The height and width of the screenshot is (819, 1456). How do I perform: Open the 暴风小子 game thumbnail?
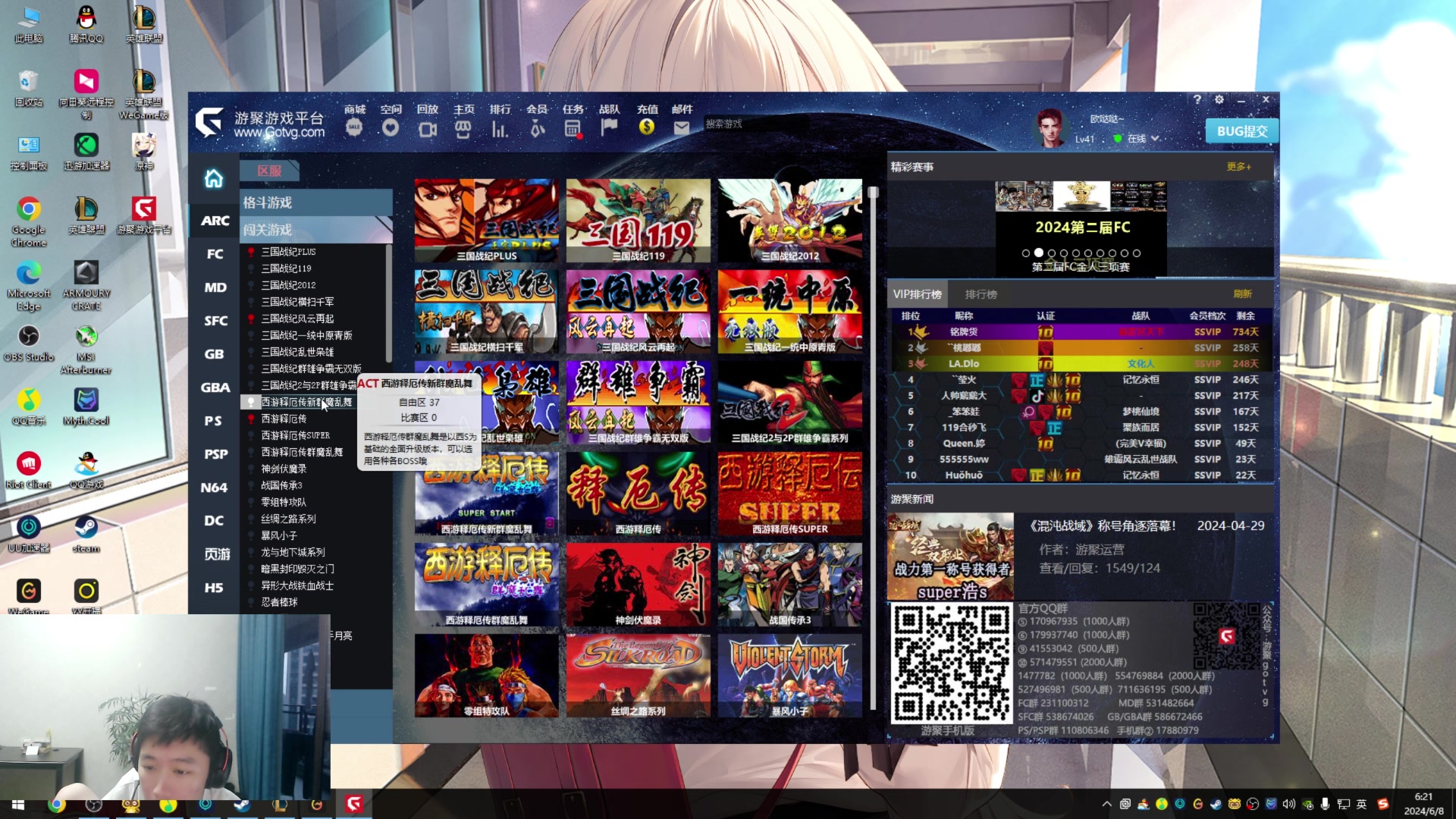coord(789,676)
